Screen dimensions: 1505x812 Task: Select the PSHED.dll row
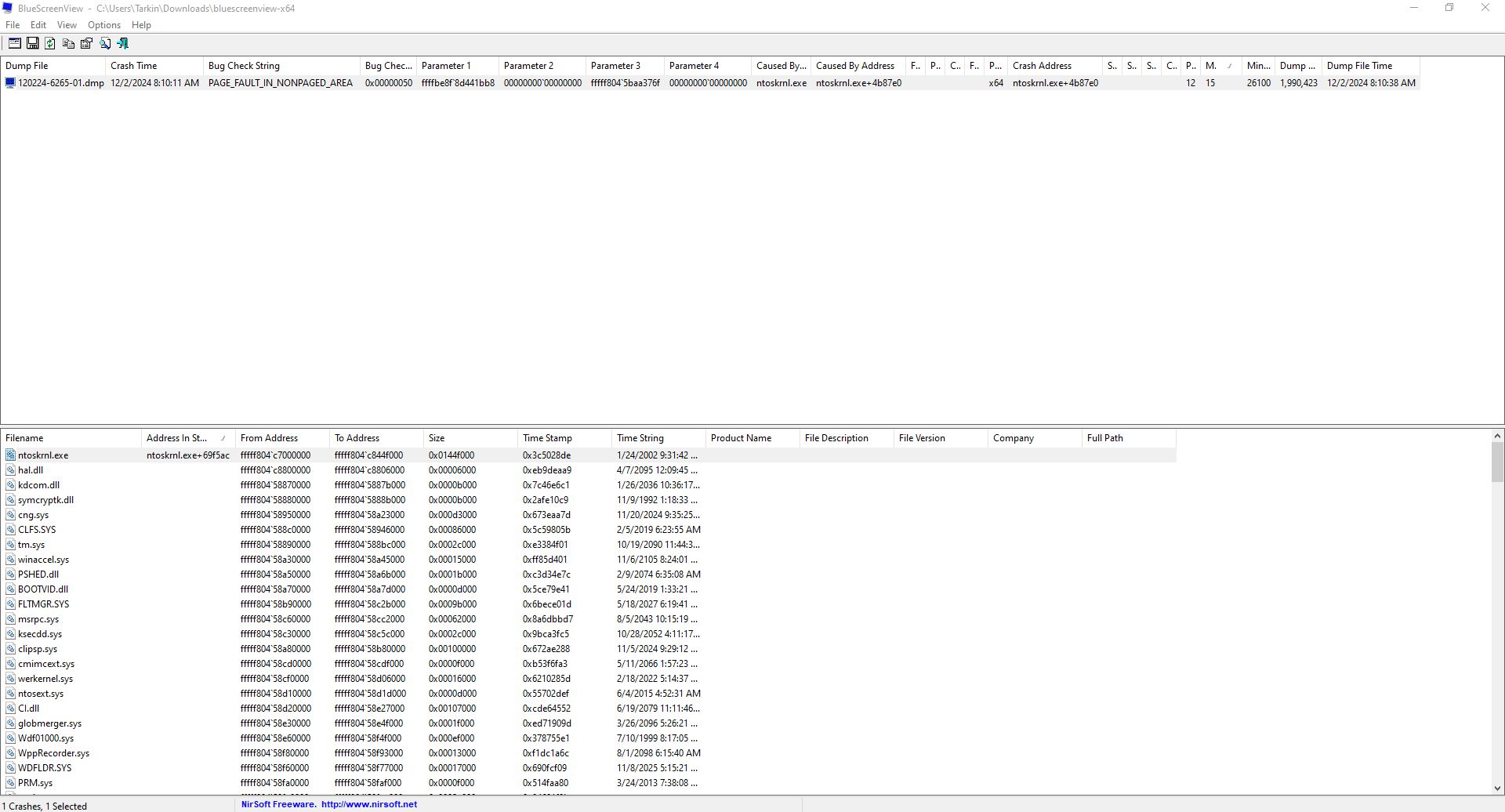pos(588,575)
